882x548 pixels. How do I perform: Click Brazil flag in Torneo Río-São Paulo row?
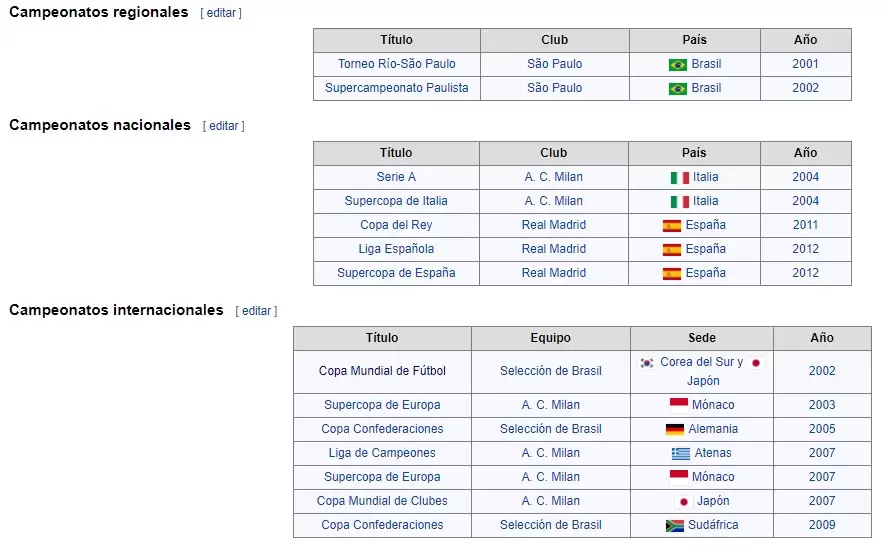click(x=678, y=65)
